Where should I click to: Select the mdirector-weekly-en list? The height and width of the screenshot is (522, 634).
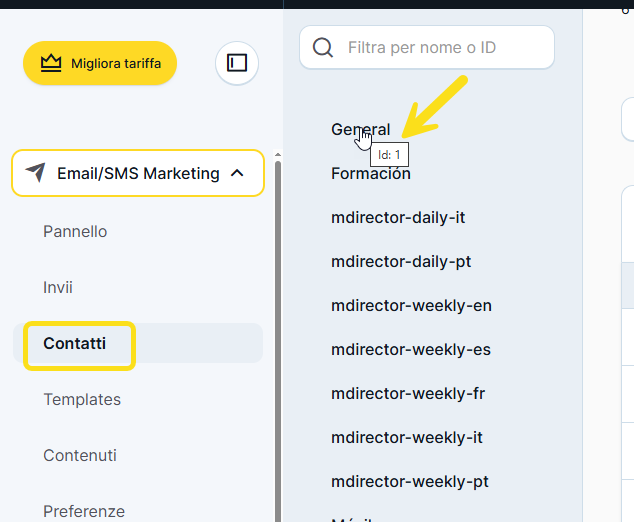pos(411,305)
